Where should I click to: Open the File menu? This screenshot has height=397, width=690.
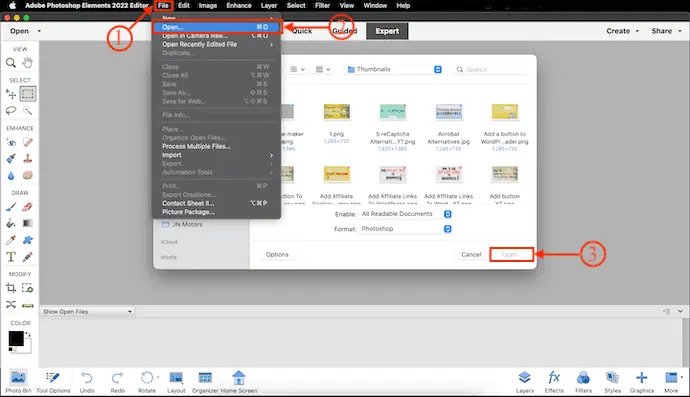coord(163,6)
